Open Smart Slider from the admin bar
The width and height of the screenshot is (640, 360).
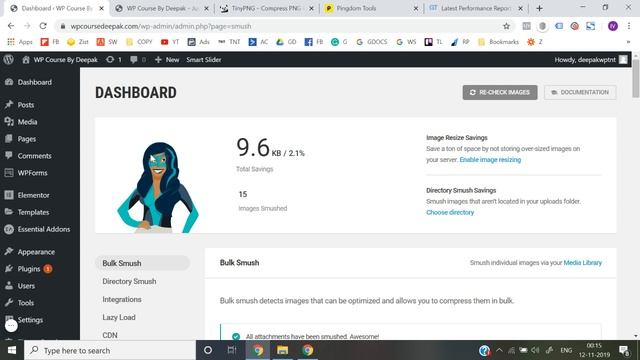204,60
